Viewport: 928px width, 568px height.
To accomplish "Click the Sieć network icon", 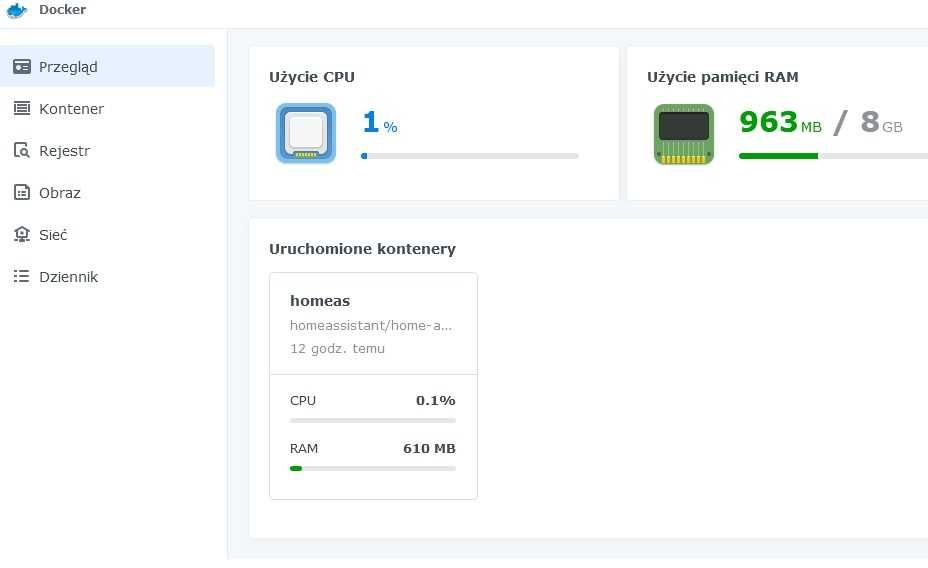I will coord(21,235).
